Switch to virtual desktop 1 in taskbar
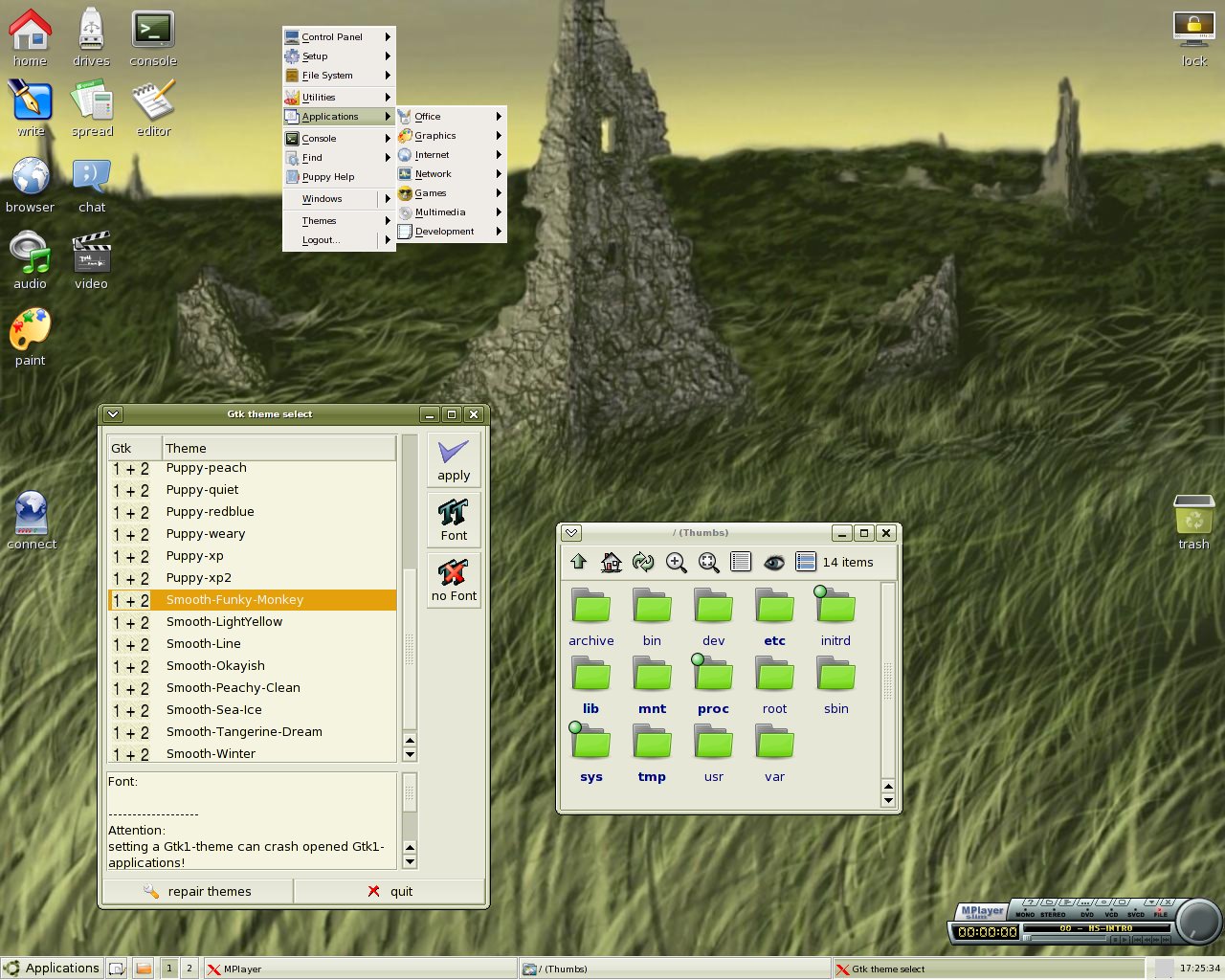This screenshot has width=1225, height=980. coord(169,969)
